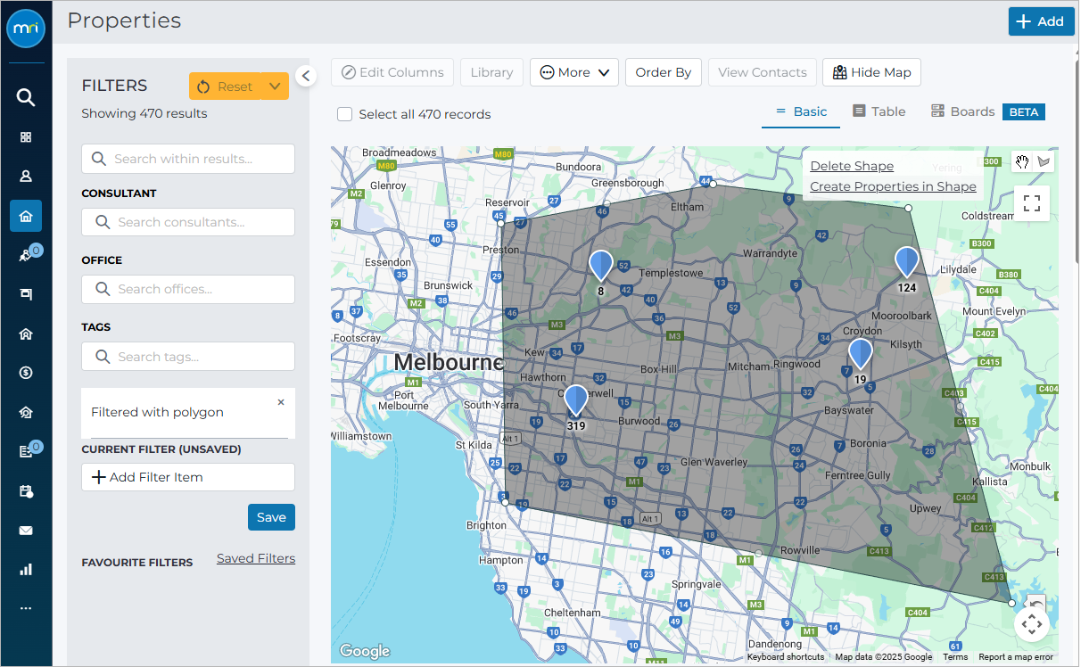Collapse the filters panel with arrow
1080x667 pixels.
(x=306, y=76)
